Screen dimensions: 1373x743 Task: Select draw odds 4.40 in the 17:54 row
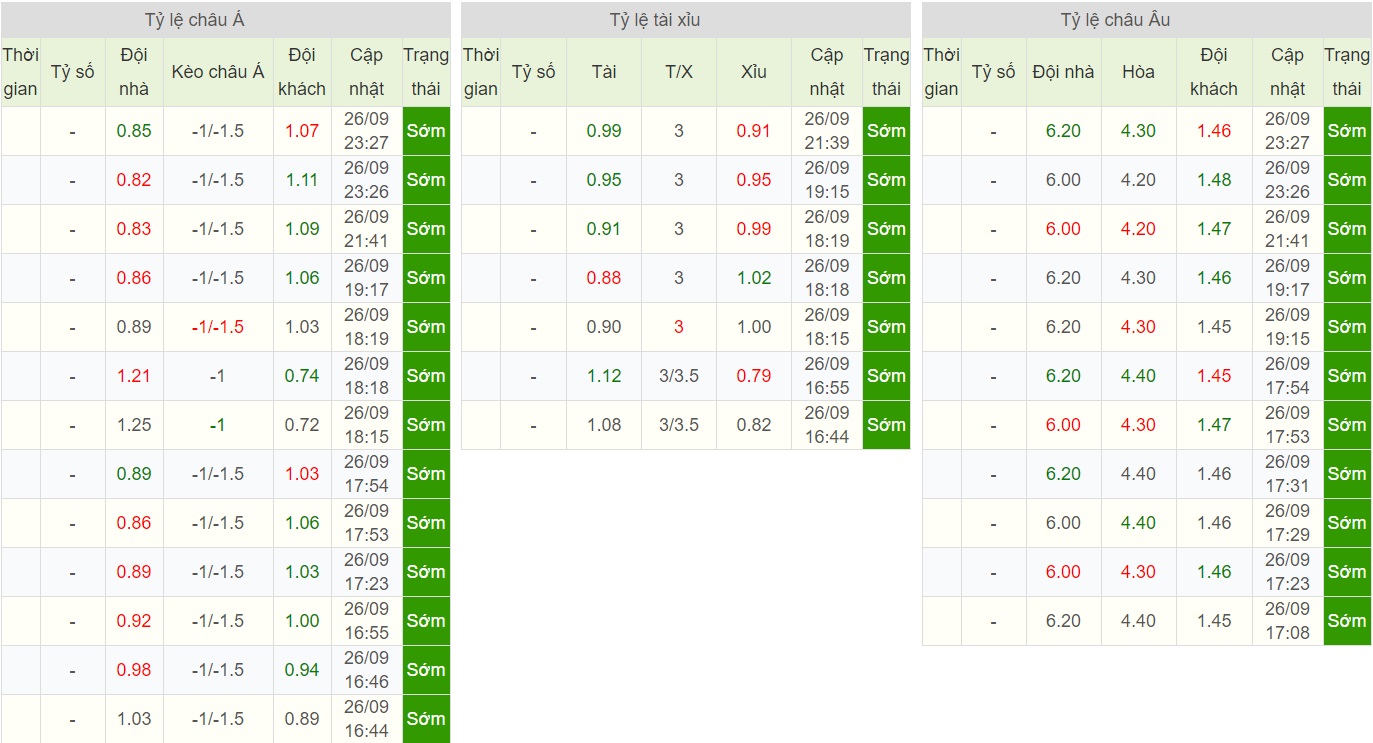[1138, 376]
